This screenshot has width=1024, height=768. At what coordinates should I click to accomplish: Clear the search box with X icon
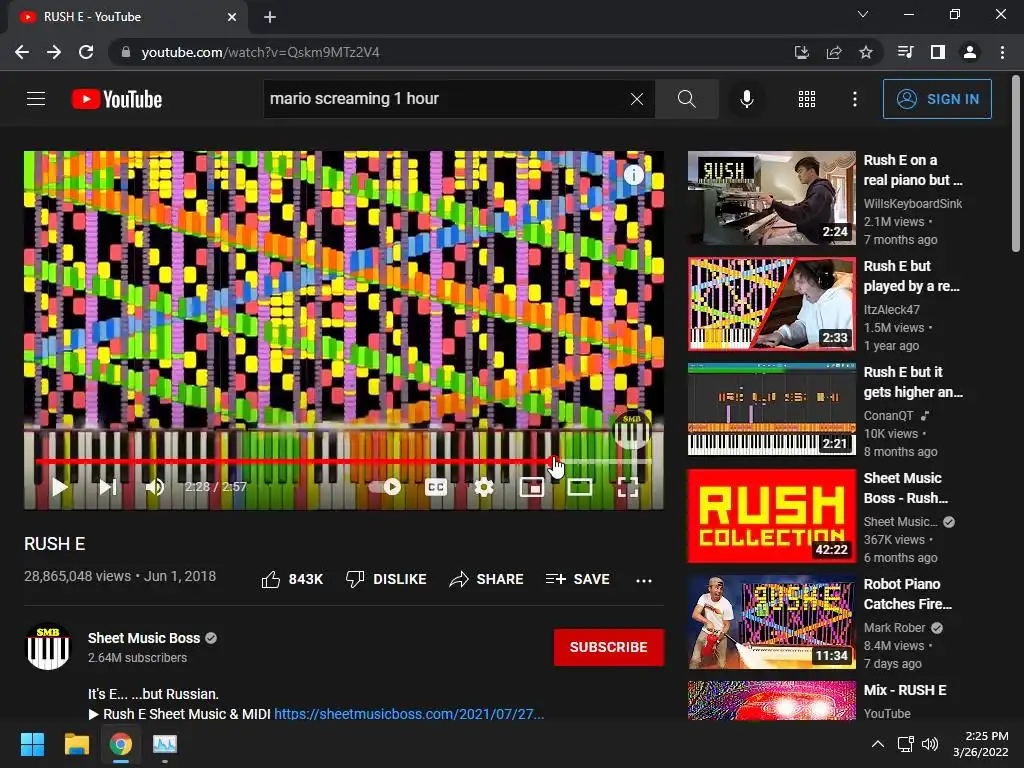pos(637,99)
